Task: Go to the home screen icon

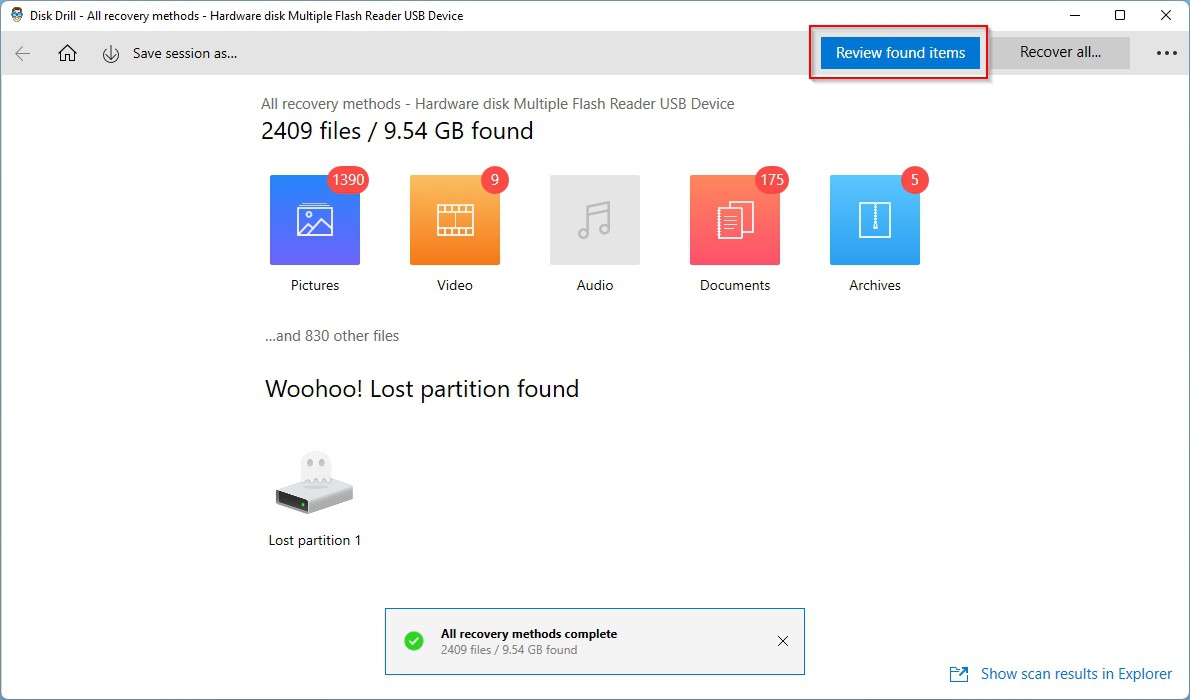Action: (68, 53)
